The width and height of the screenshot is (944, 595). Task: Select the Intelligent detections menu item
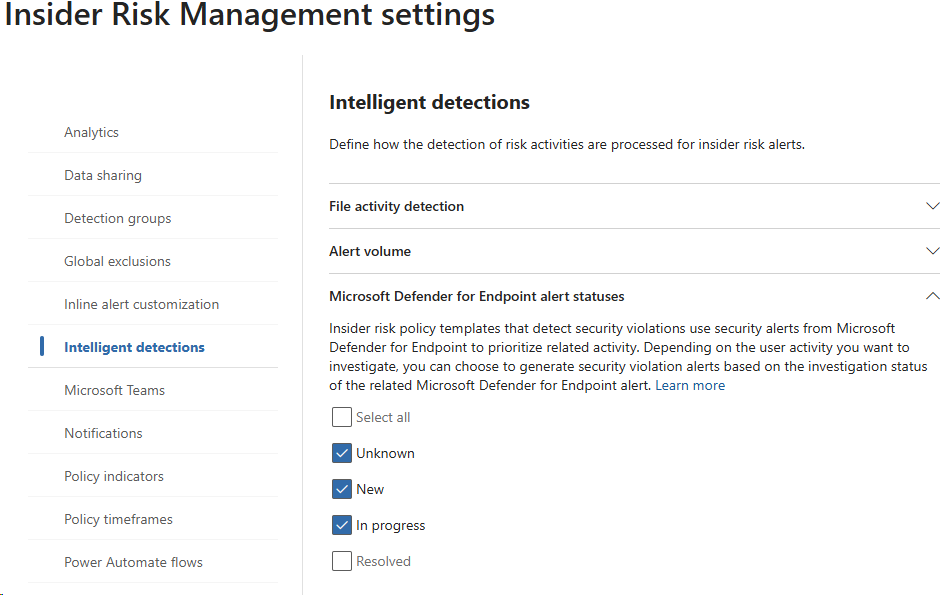134,347
